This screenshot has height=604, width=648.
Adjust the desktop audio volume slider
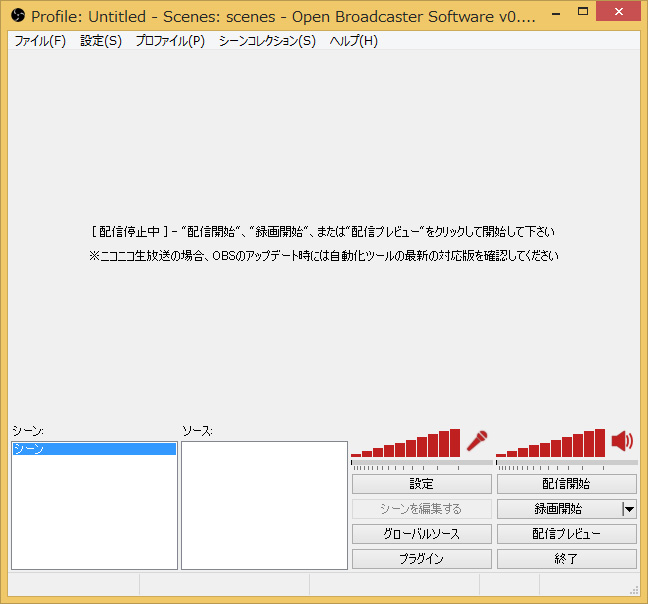(567, 463)
